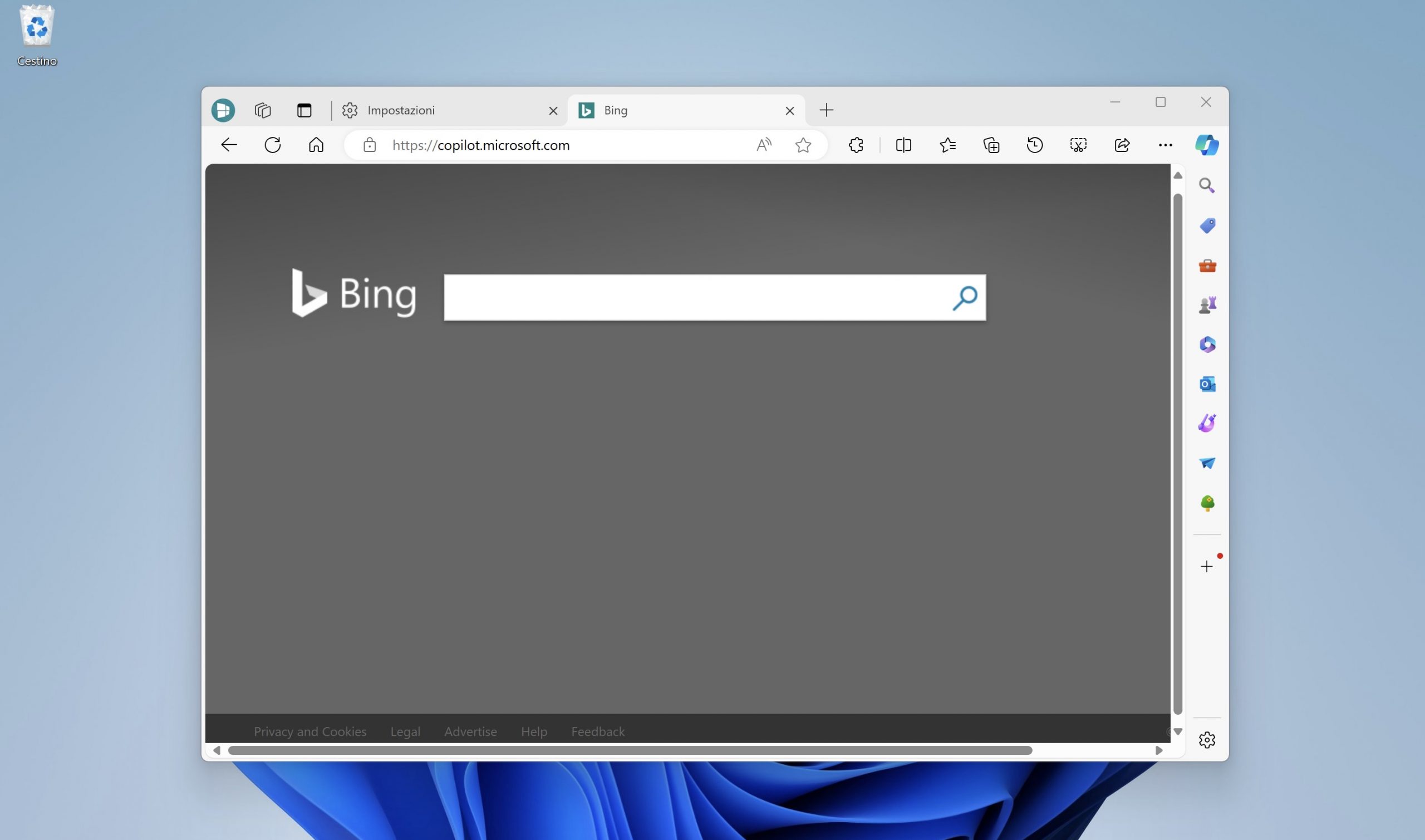Start a web capture screenshot
Image resolution: width=1425 pixels, height=840 pixels.
click(x=1078, y=145)
